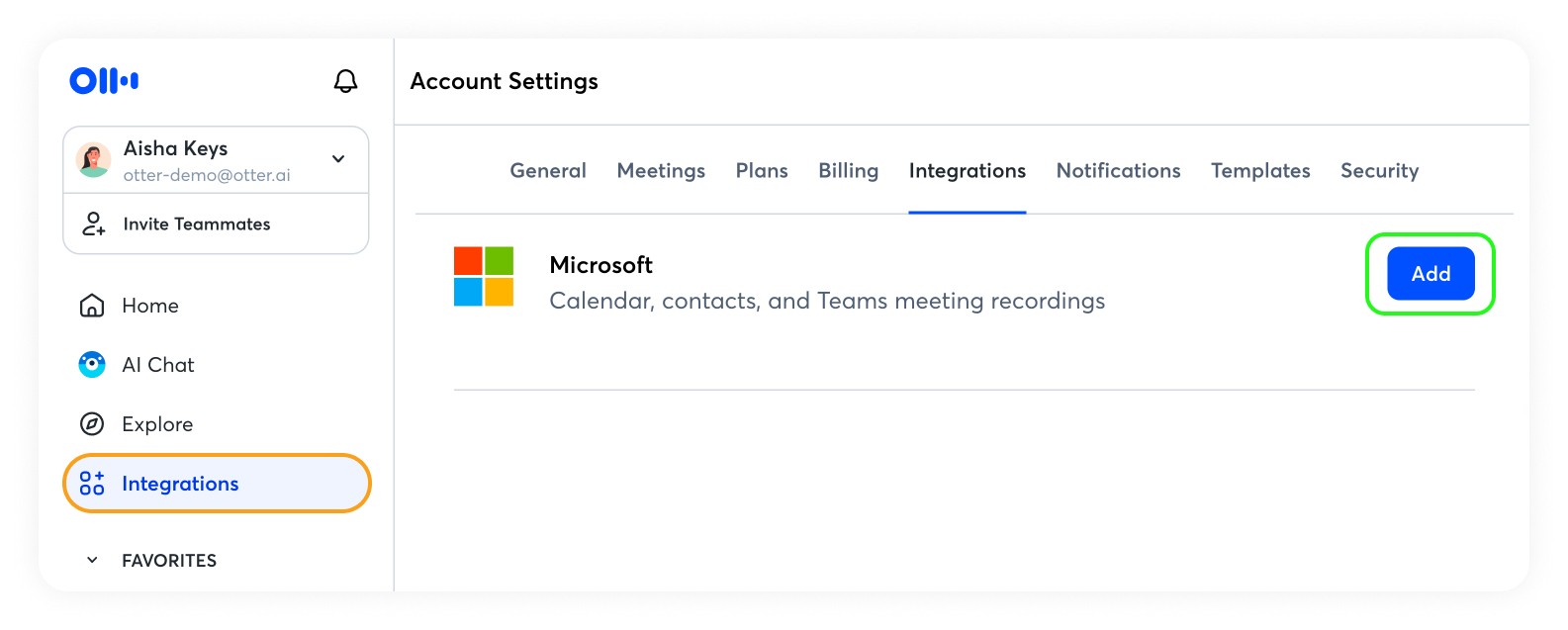Select the Billing tab
This screenshot has width=1568, height=630.
[x=848, y=171]
